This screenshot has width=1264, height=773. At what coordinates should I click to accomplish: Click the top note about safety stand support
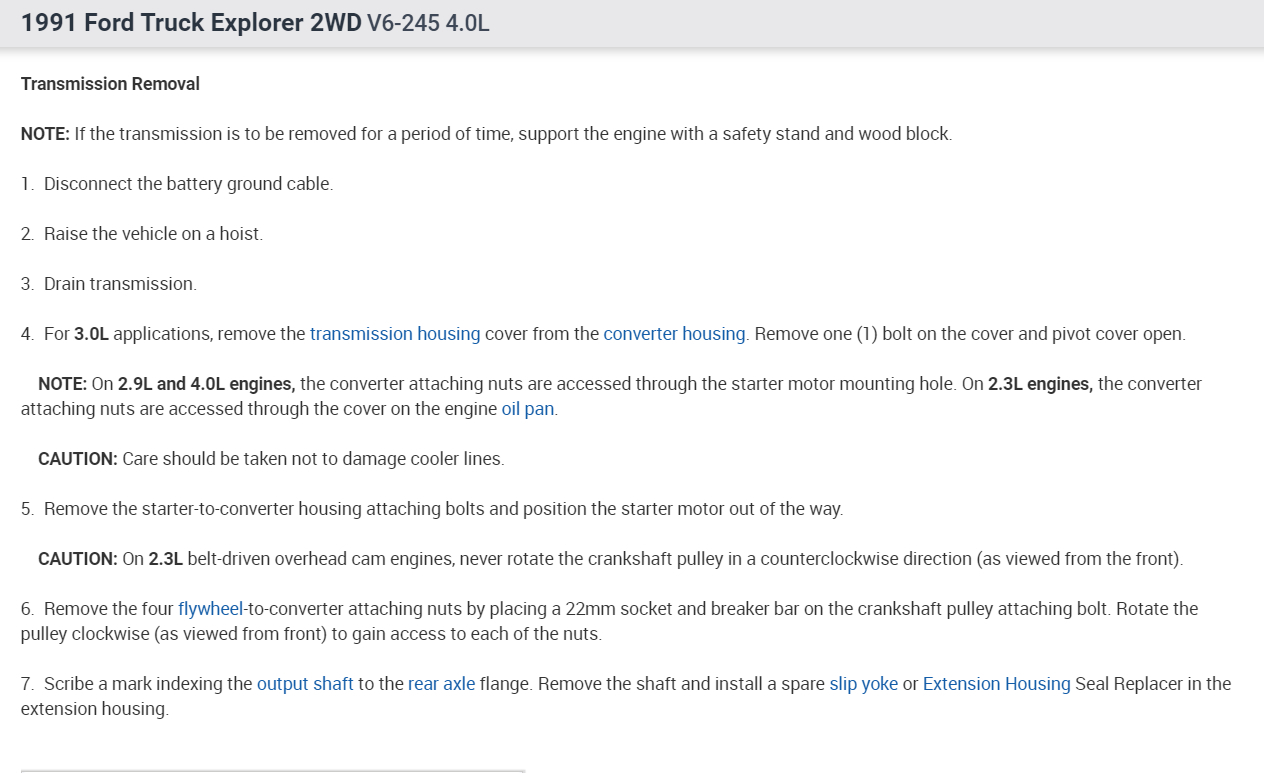pos(486,134)
